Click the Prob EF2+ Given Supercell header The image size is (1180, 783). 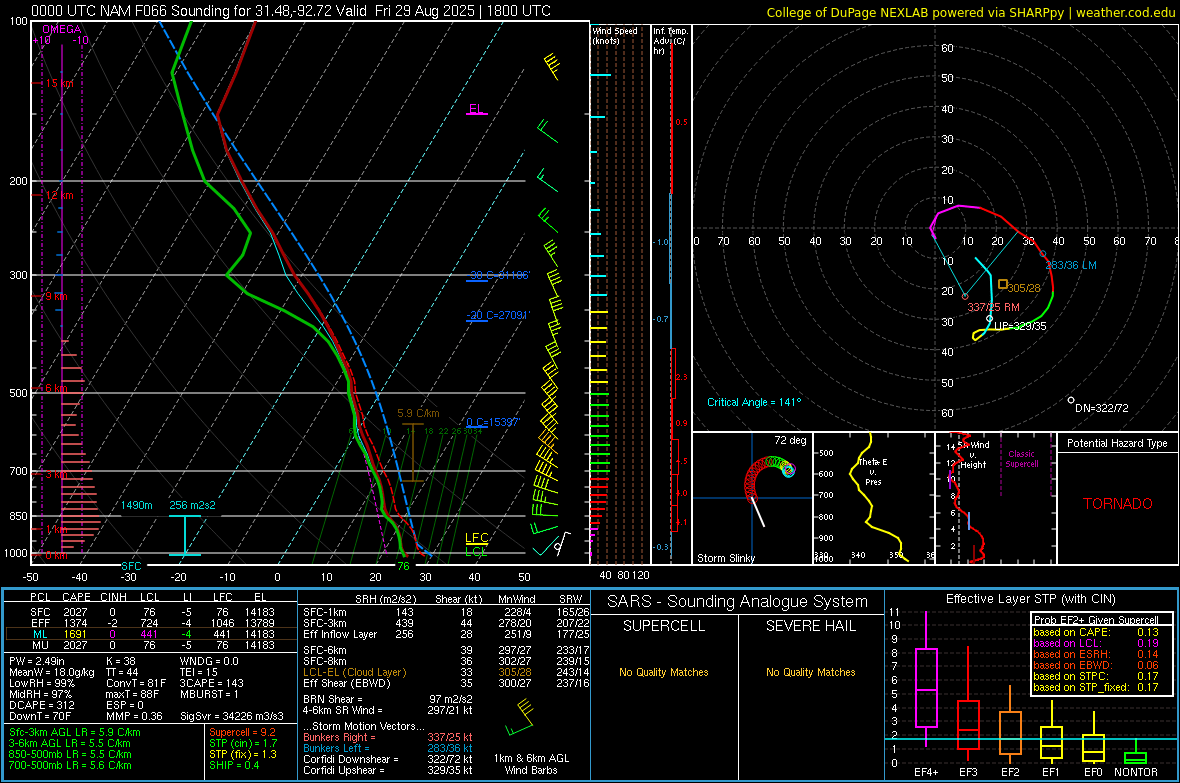pos(1096,620)
